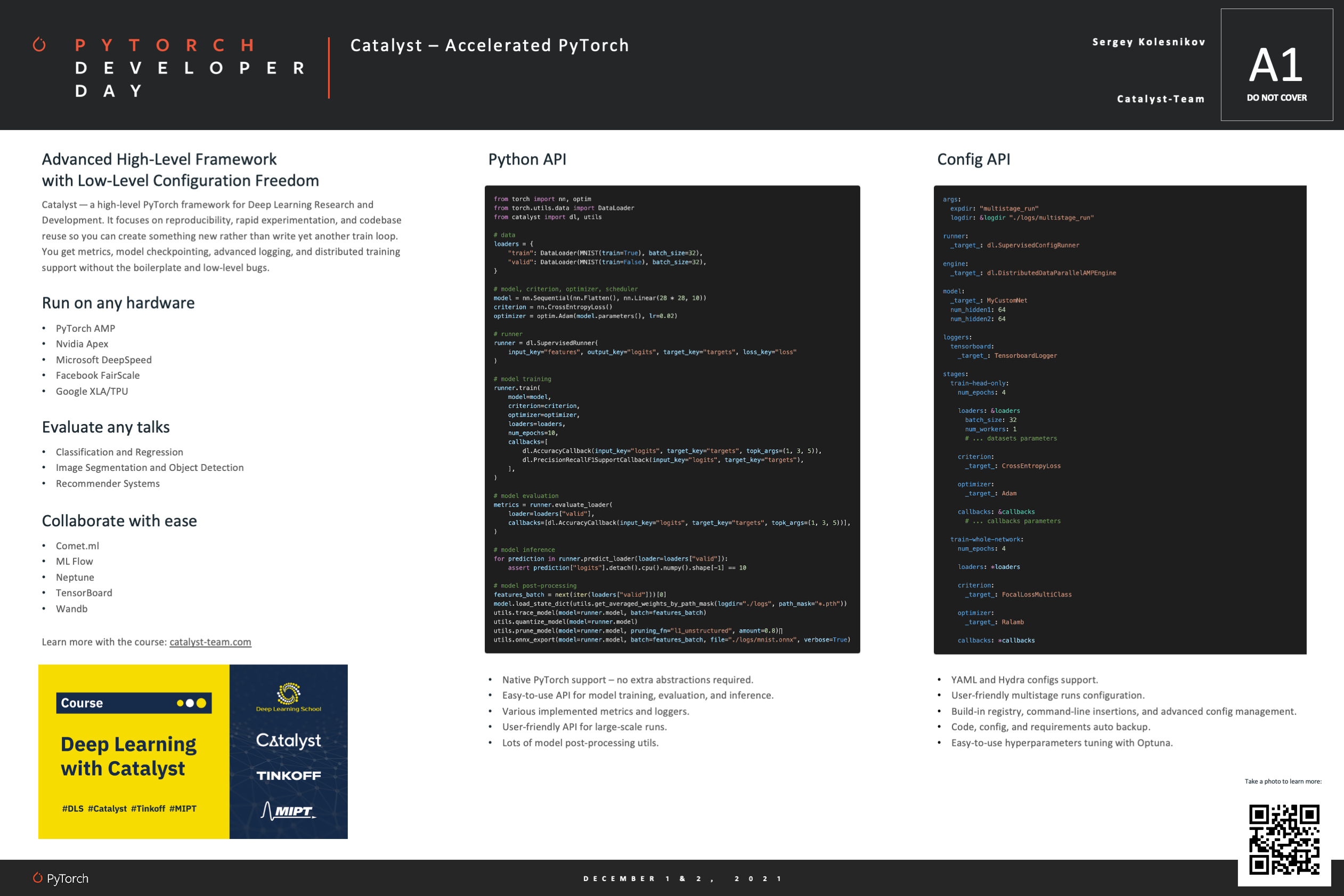This screenshot has width=1344, height=896.
Task: Click the Wandb bullet
Action: 71,608
